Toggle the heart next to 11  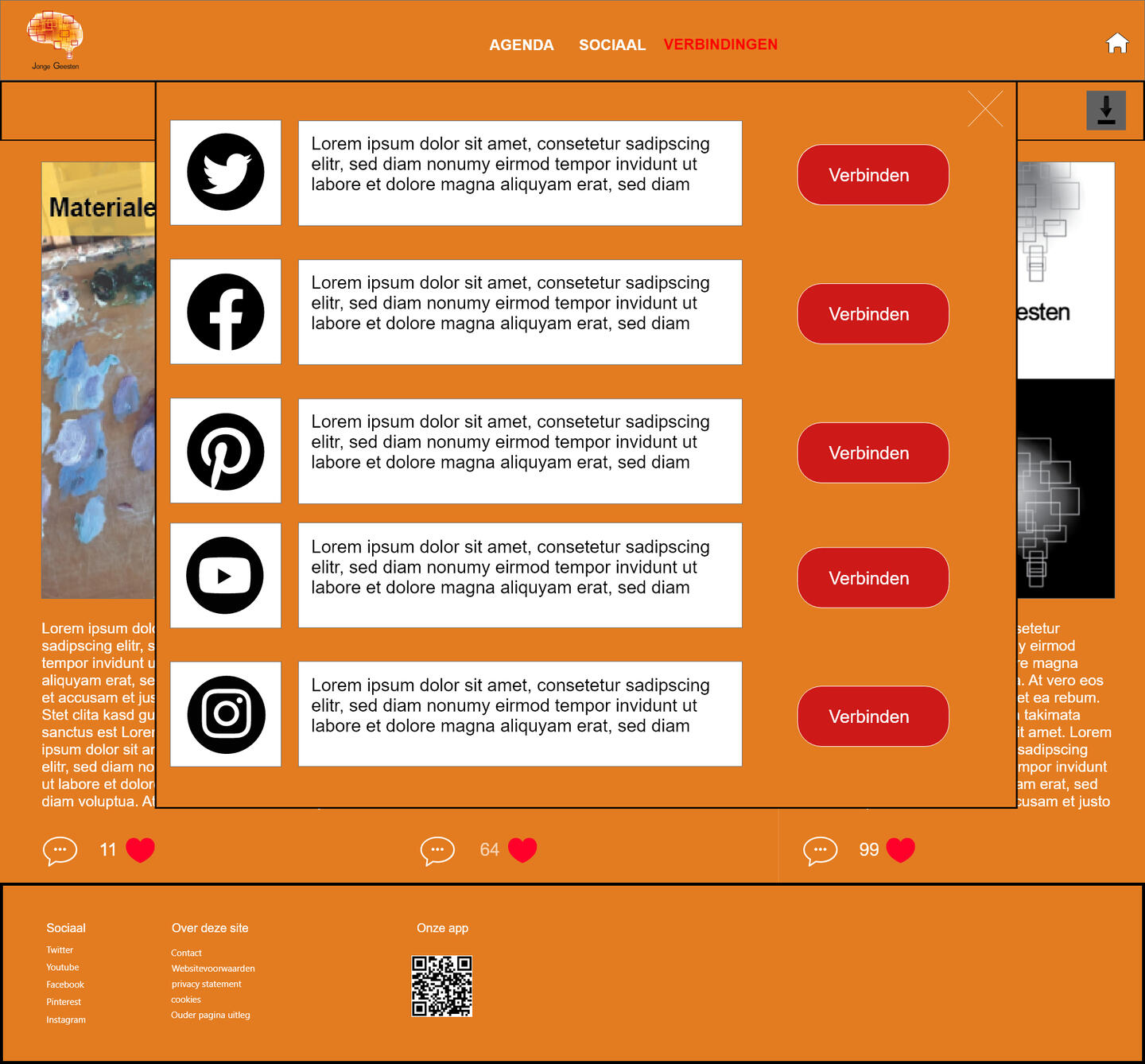[x=140, y=850]
